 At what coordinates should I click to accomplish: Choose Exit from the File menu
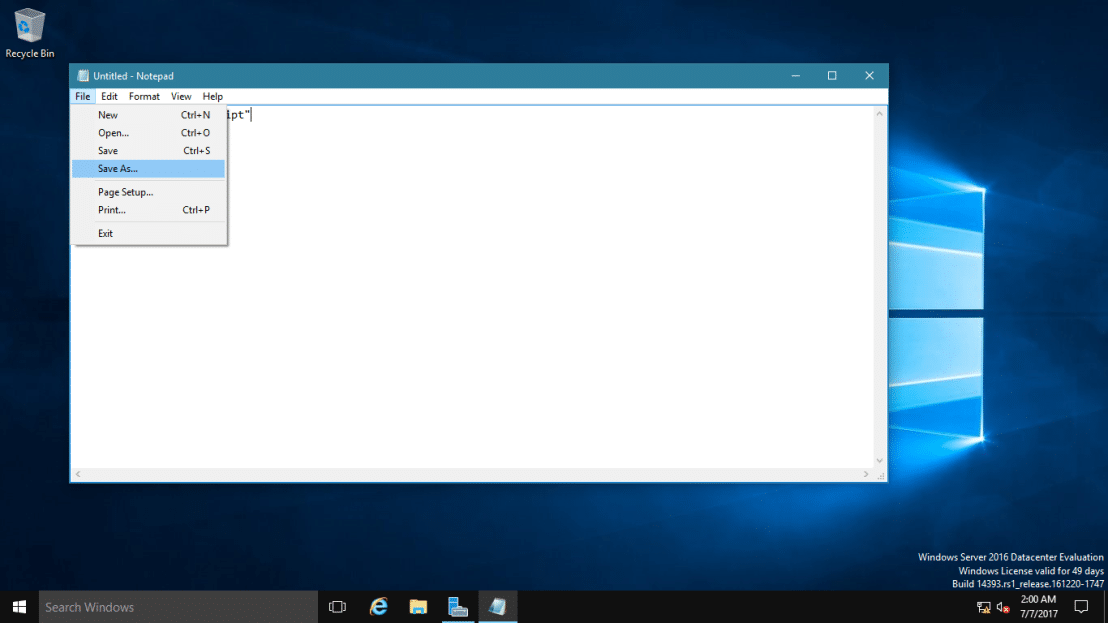tap(148, 233)
